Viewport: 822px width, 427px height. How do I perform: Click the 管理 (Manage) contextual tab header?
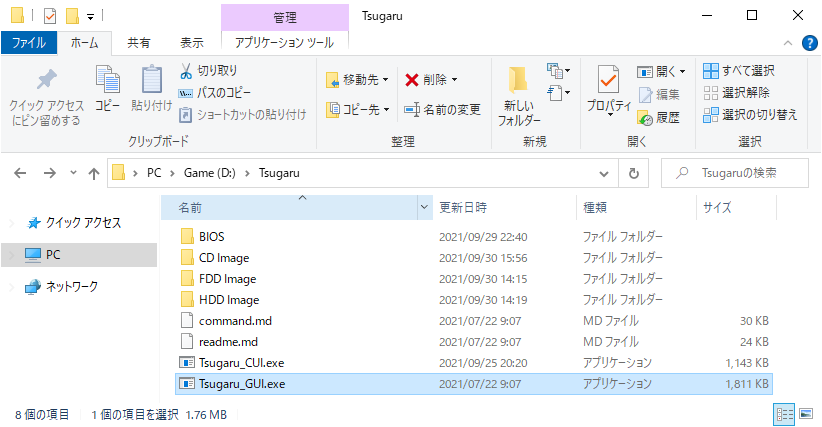pos(285,17)
